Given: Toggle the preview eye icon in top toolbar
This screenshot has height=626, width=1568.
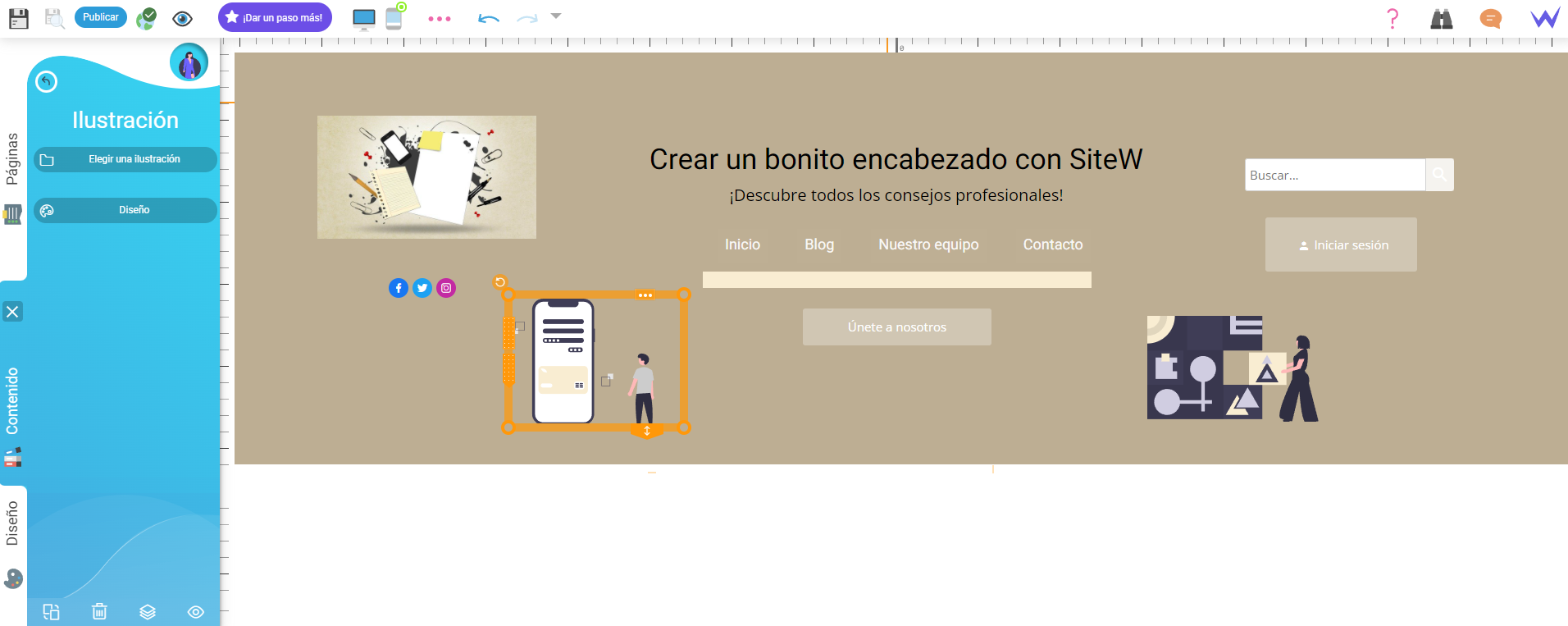Looking at the screenshot, I should coord(183,18).
